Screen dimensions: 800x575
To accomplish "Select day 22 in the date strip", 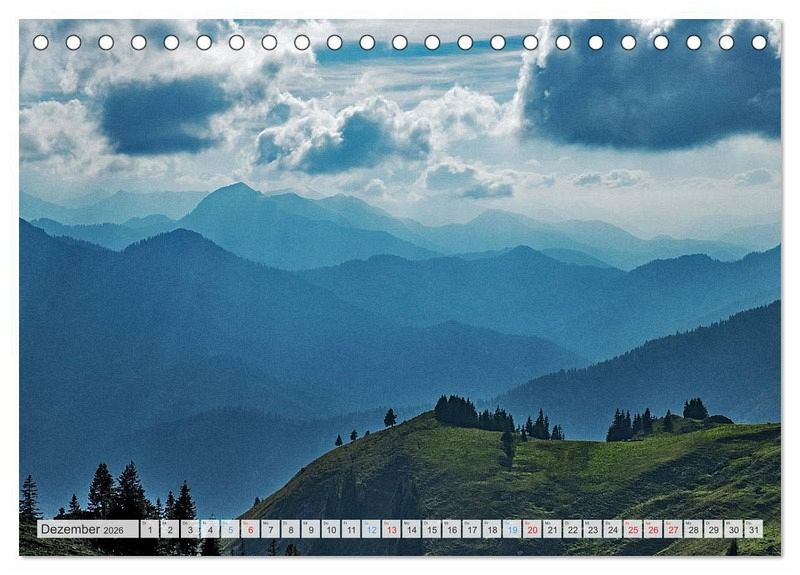I will 573,529.
